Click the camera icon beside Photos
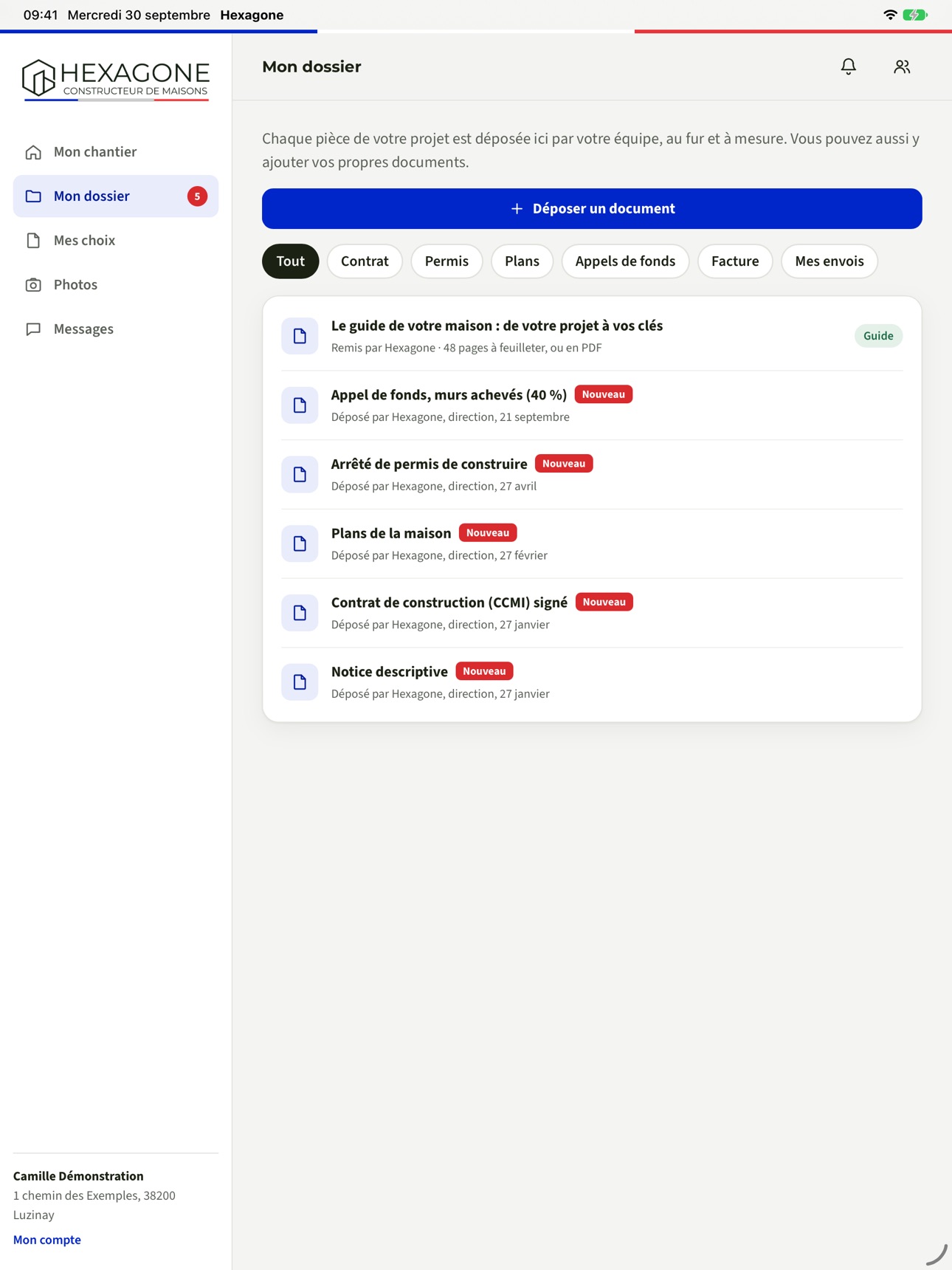Viewport: 952px width, 1270px height. pyautogui.click(x=33, y=285)
